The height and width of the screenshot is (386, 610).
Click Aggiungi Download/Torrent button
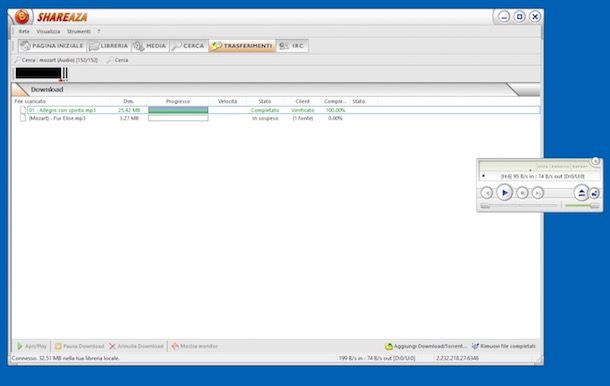[426, 346]
